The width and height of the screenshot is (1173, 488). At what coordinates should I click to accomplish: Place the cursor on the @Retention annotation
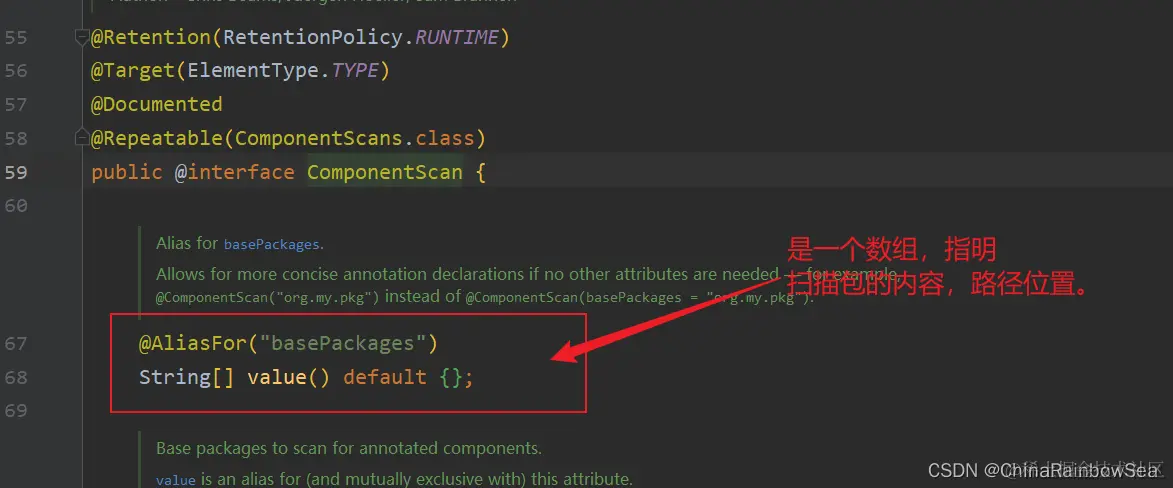pos(150,37)
